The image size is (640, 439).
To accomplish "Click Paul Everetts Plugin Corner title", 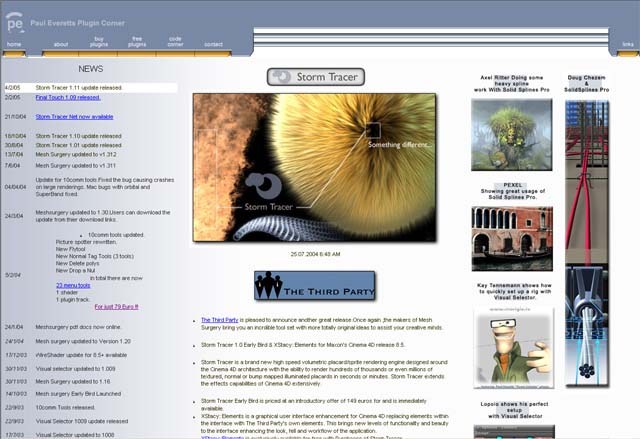I will (78, 23).
